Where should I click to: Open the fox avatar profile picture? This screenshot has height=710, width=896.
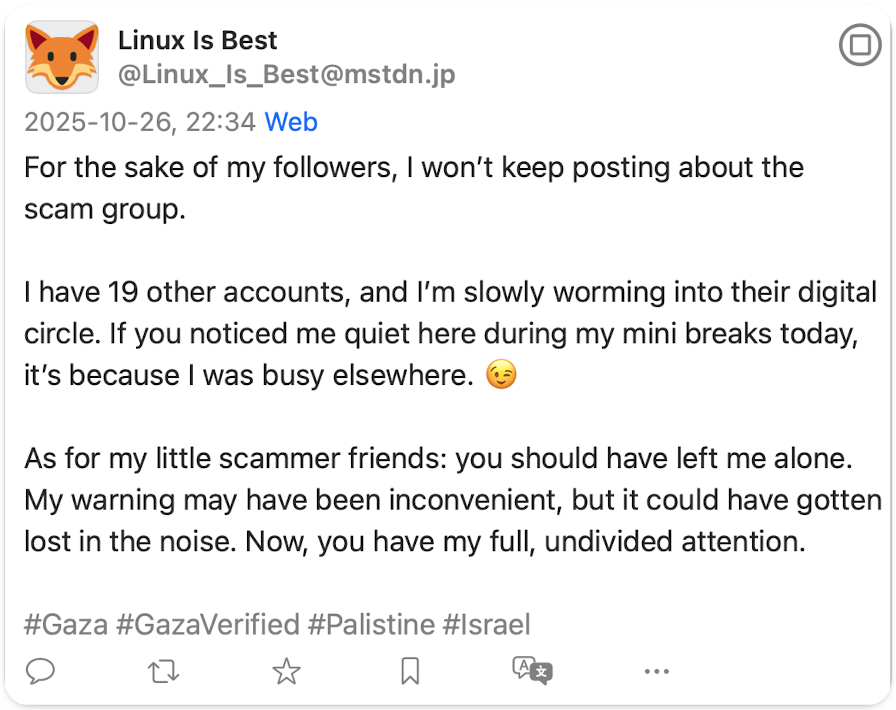62,57
